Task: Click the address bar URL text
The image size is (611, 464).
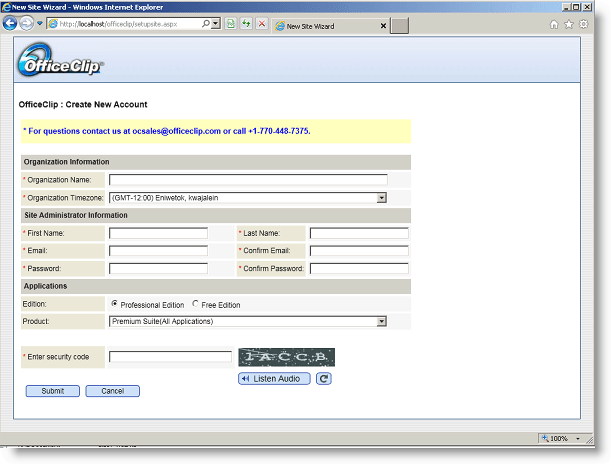Action: point(118,24)
